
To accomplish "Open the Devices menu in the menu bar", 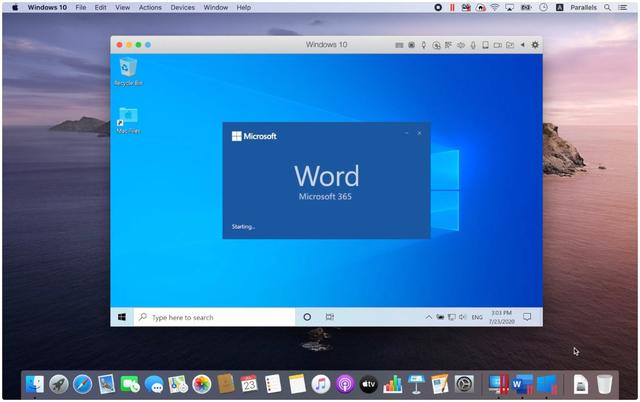I will tap(183, 7).
